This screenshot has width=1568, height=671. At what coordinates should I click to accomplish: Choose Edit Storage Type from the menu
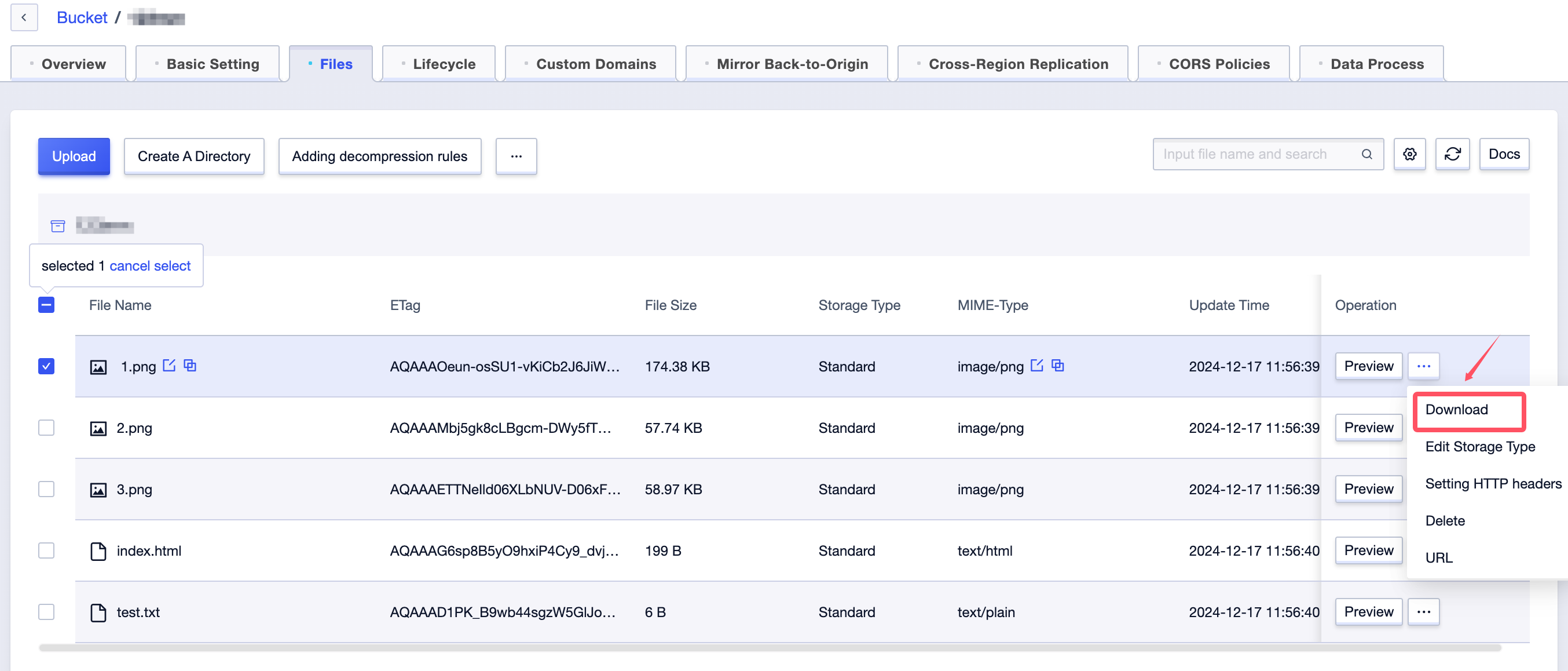[x=1480, y=446]
